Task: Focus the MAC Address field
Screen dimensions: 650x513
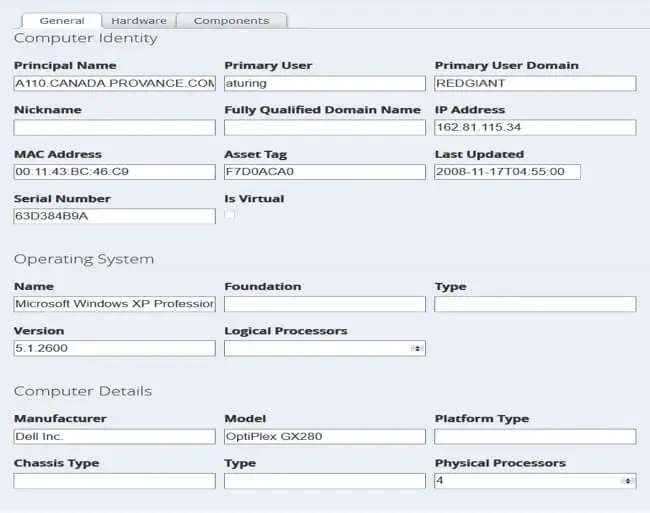Action: coord(114,172)
